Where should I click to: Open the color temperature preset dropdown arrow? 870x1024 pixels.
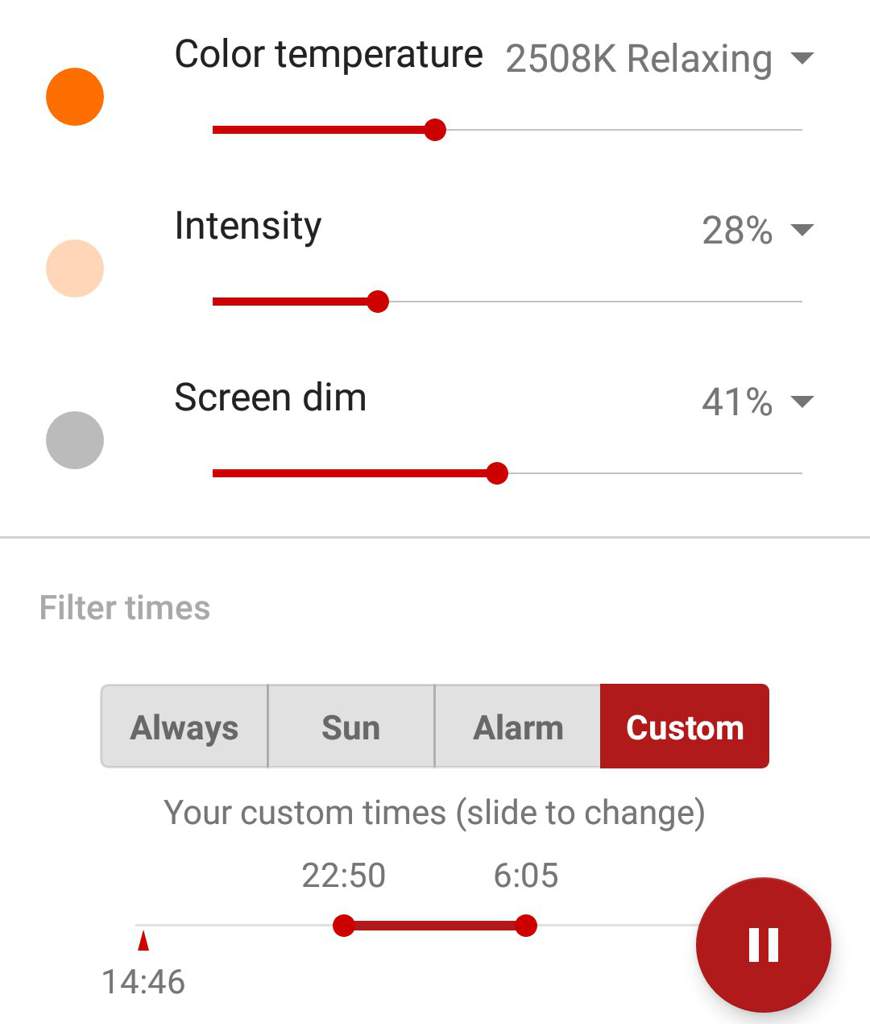click(802, 58)
